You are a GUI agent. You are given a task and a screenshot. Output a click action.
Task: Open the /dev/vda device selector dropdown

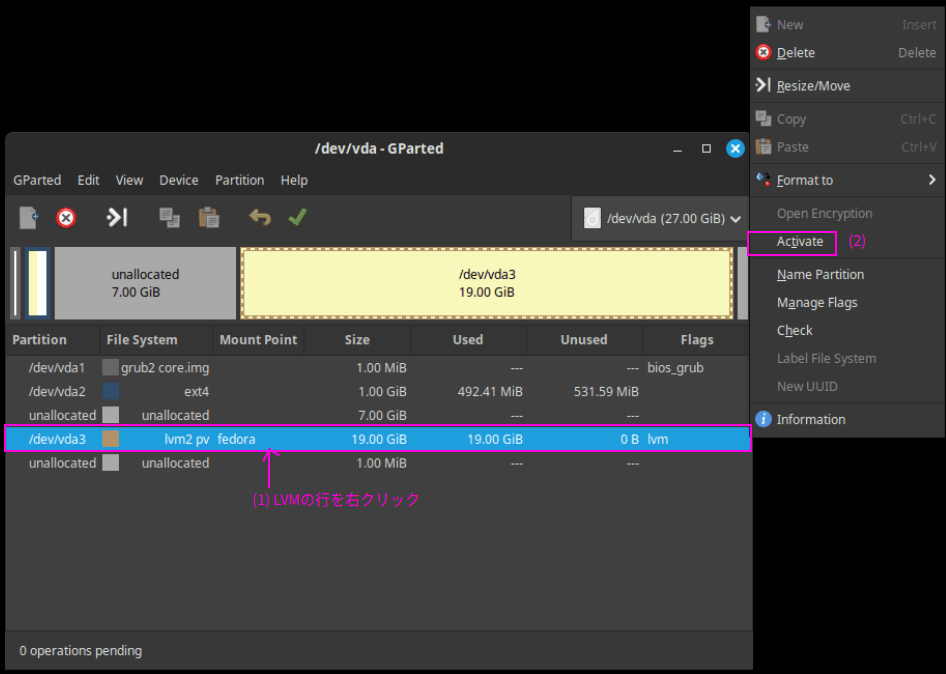click(662, 218)
